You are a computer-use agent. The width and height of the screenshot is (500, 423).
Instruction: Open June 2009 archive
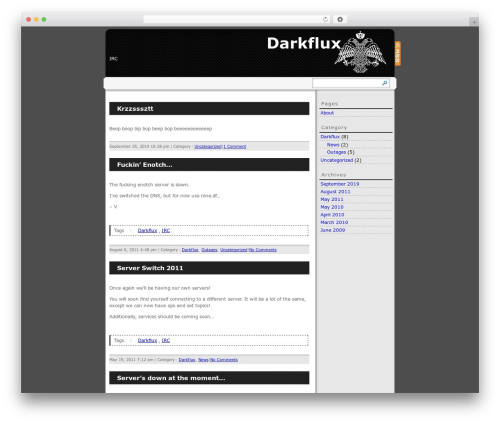tap(333, 230)
